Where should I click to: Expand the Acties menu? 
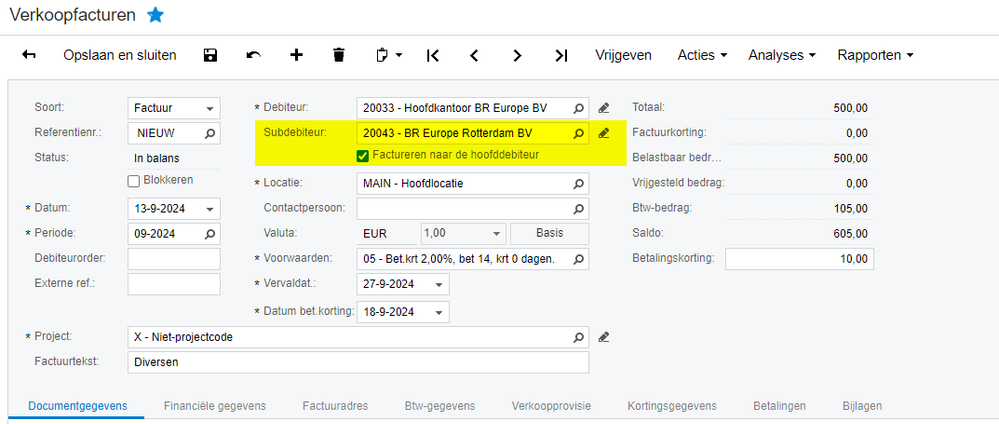pos(702,55)
